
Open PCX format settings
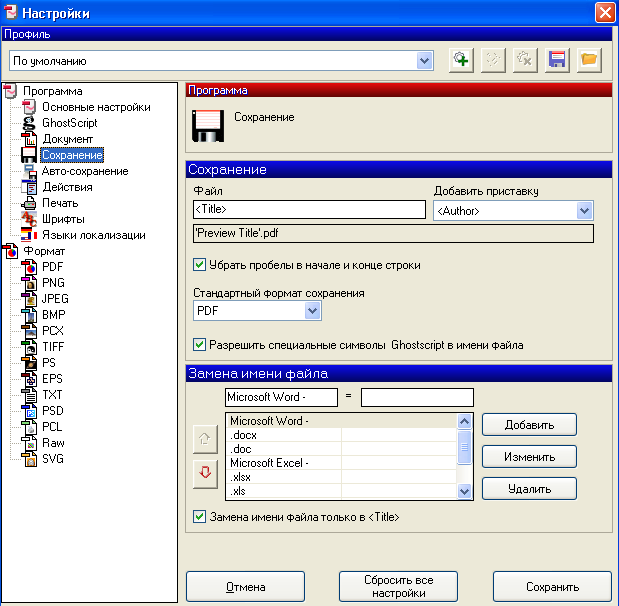point(53,331)
